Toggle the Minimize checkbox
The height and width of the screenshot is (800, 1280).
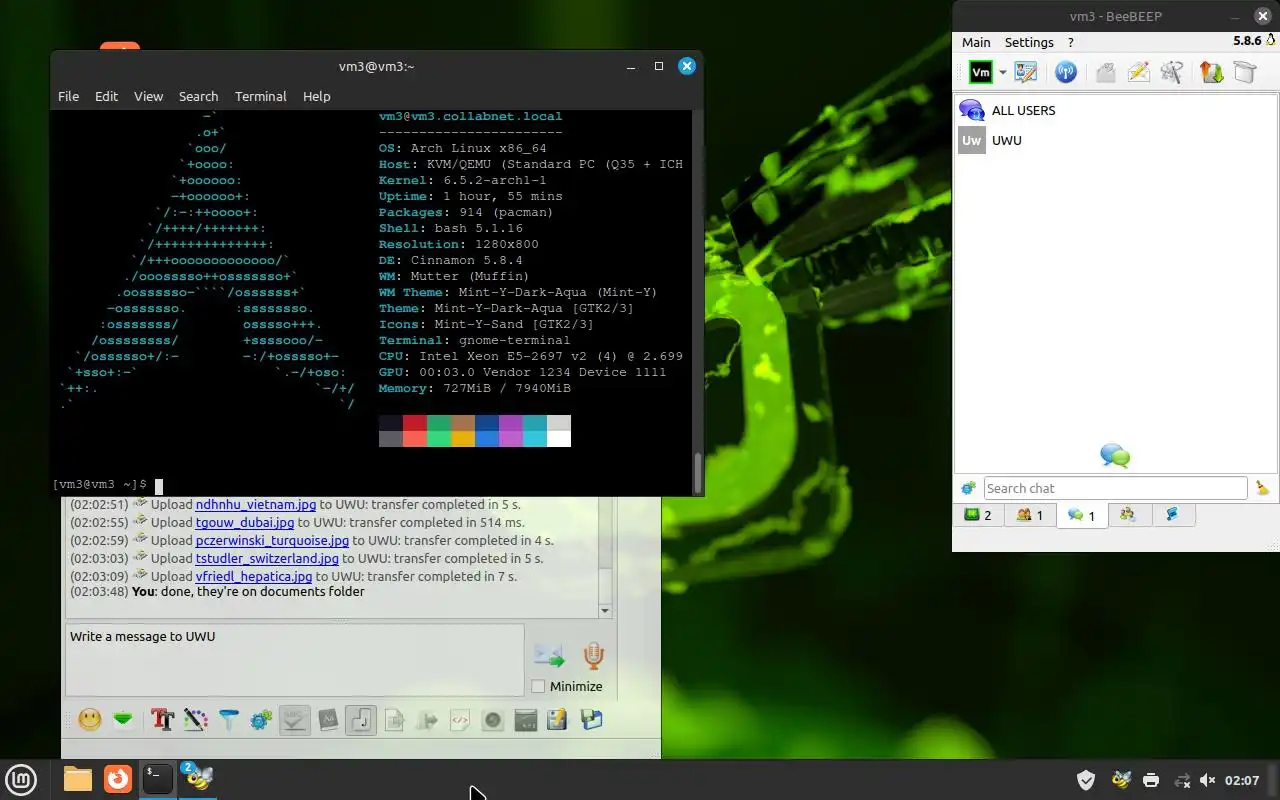538,686
